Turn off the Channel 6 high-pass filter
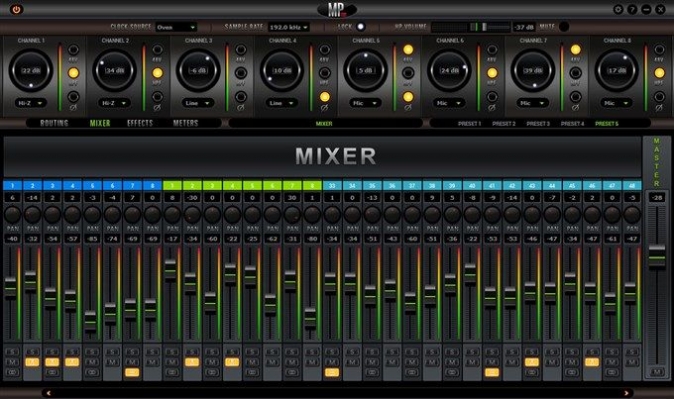Viewport: 674px width, 399px height. (492, 73)
